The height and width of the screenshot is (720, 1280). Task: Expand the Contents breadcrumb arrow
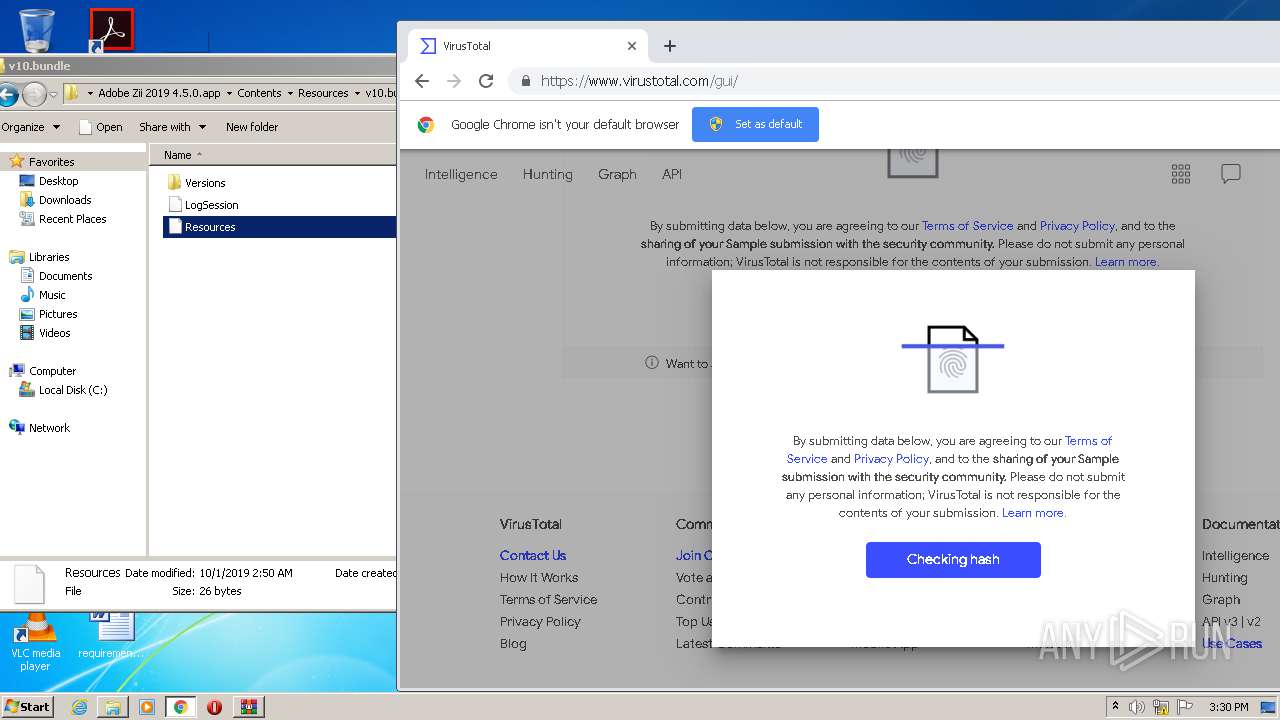tap(289, 94)
